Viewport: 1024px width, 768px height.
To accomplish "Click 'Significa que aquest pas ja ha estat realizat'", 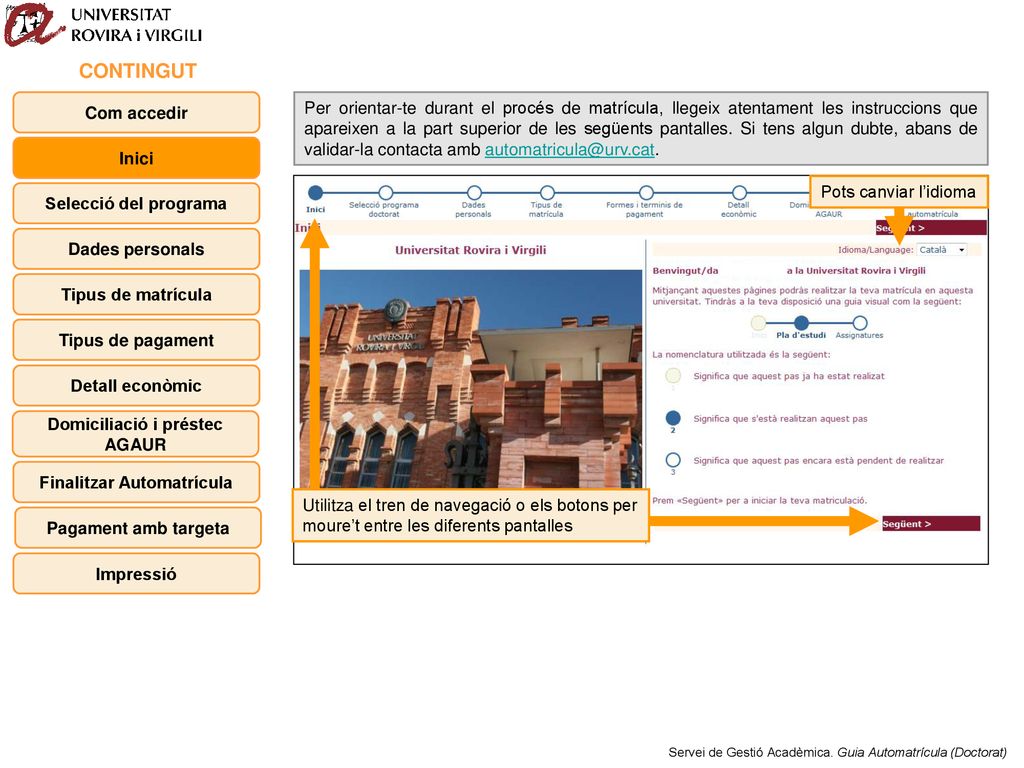I will [x=789, y=376].
